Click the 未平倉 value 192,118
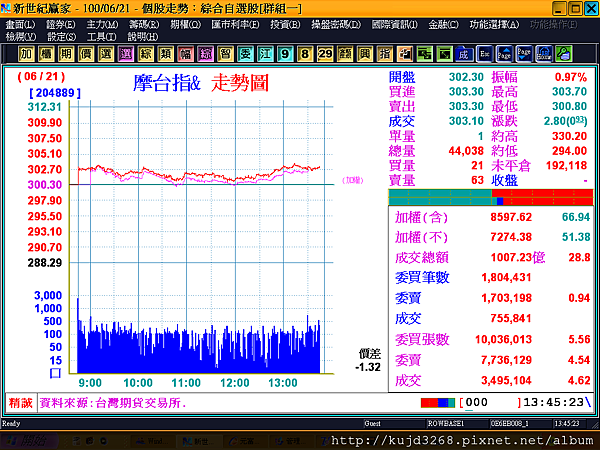Screen dimensions: 600x450 point(566,166)
